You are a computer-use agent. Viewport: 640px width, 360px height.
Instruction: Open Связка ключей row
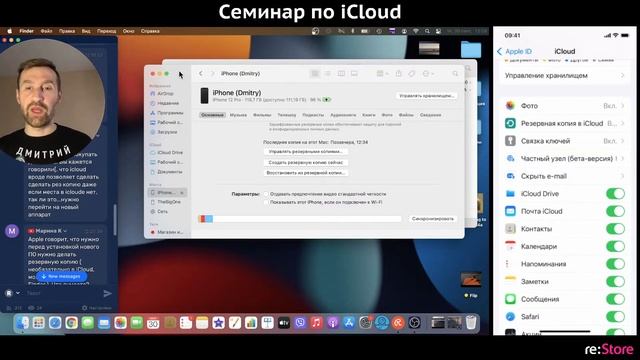(564, 141)
